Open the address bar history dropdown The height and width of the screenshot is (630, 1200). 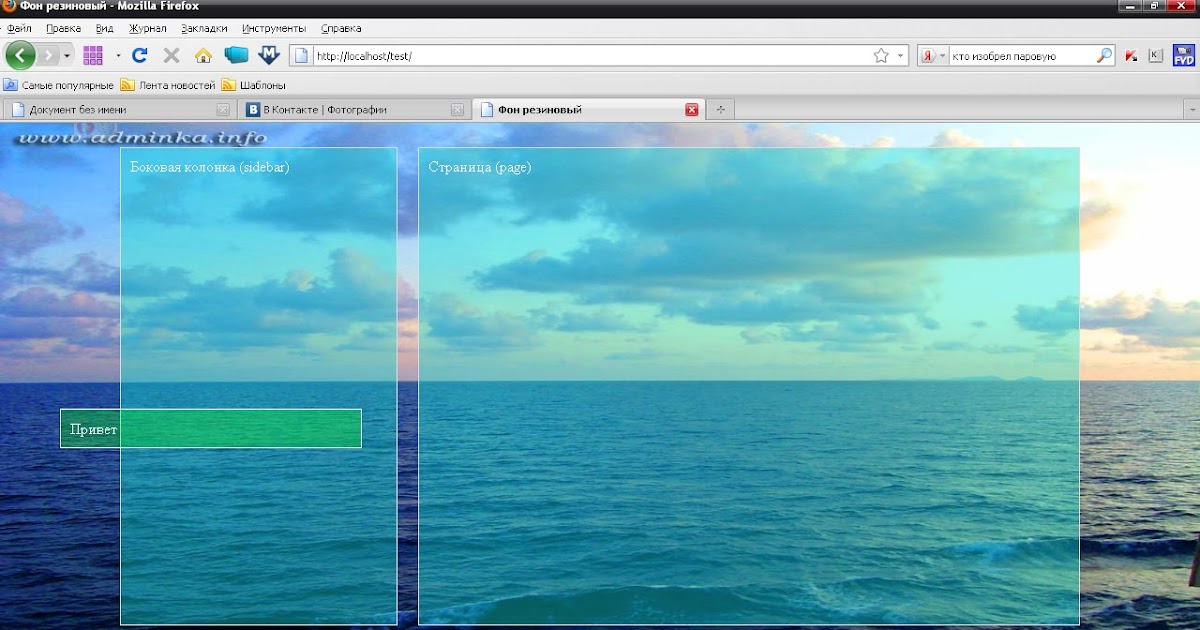pos(900,56)
